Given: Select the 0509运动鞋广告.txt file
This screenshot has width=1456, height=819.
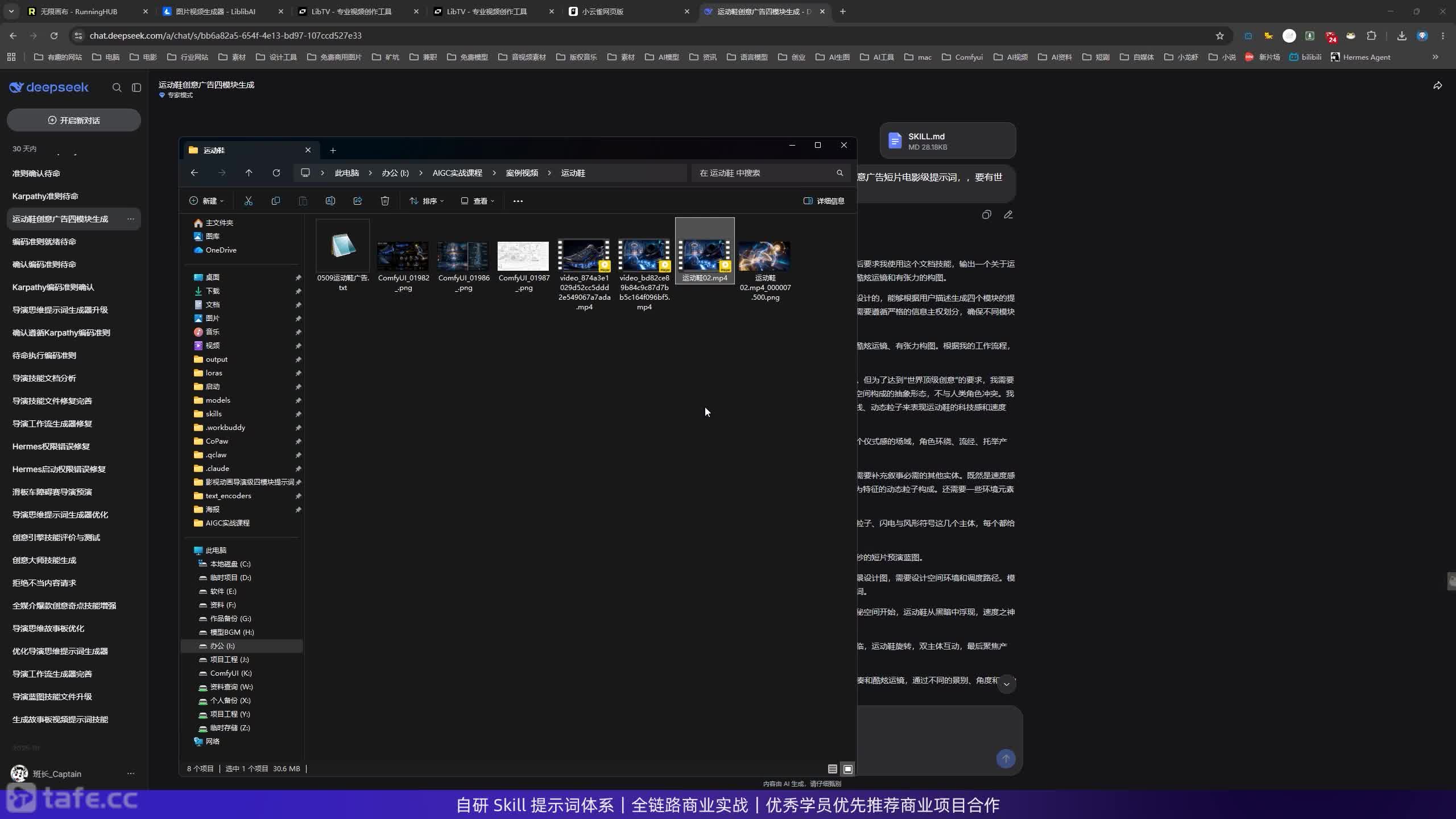Looking at the screenshot, I should [x=343, y=256].
